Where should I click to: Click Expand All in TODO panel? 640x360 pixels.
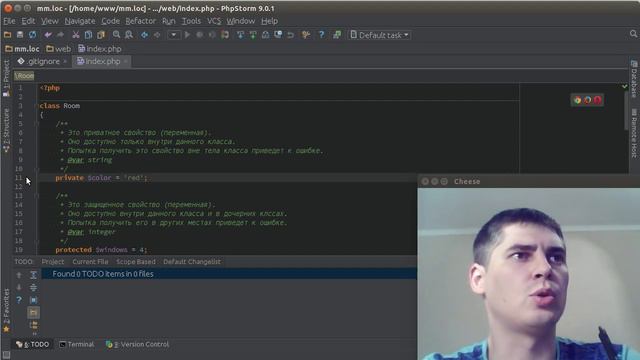coord(33,276)
